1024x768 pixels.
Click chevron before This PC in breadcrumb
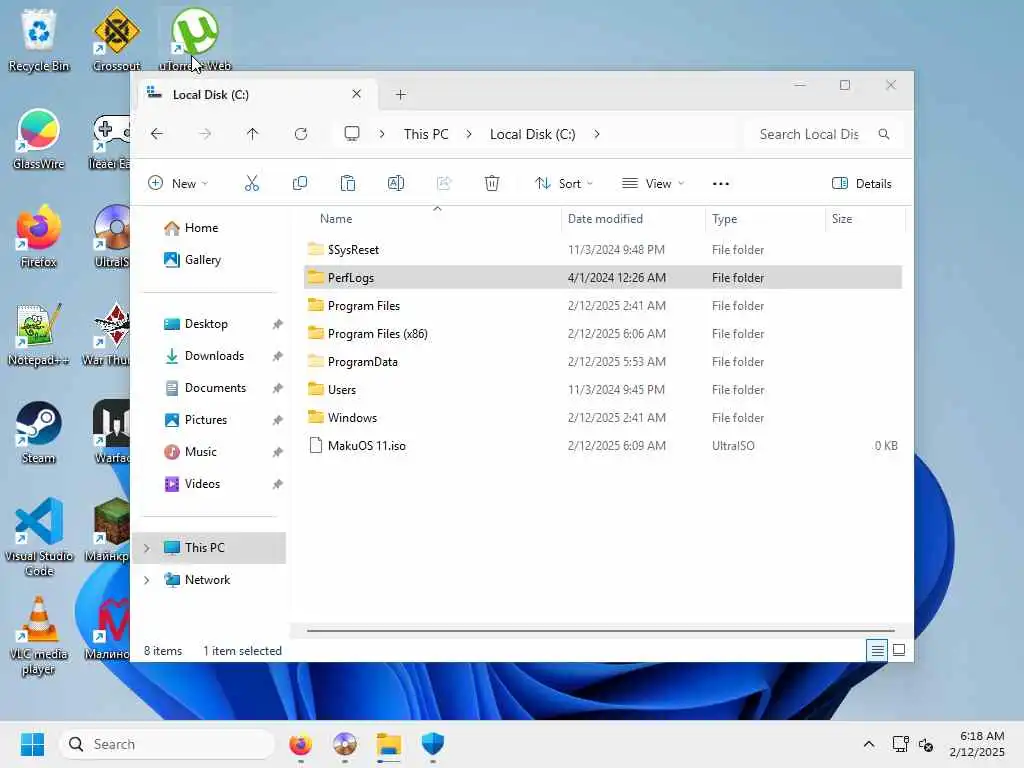click(x=382, y=134)
